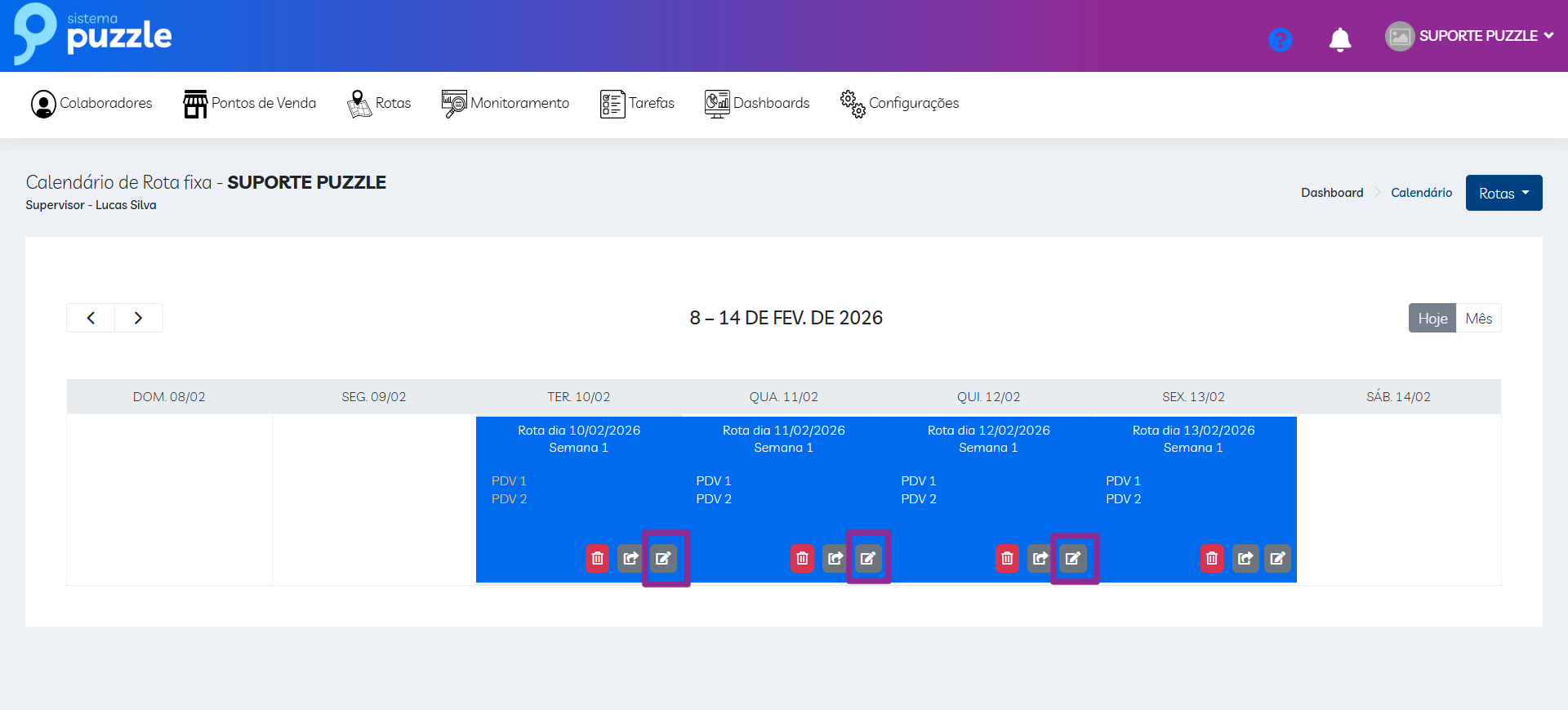Delete the route for 13/02/2026

coord(1212,558)
